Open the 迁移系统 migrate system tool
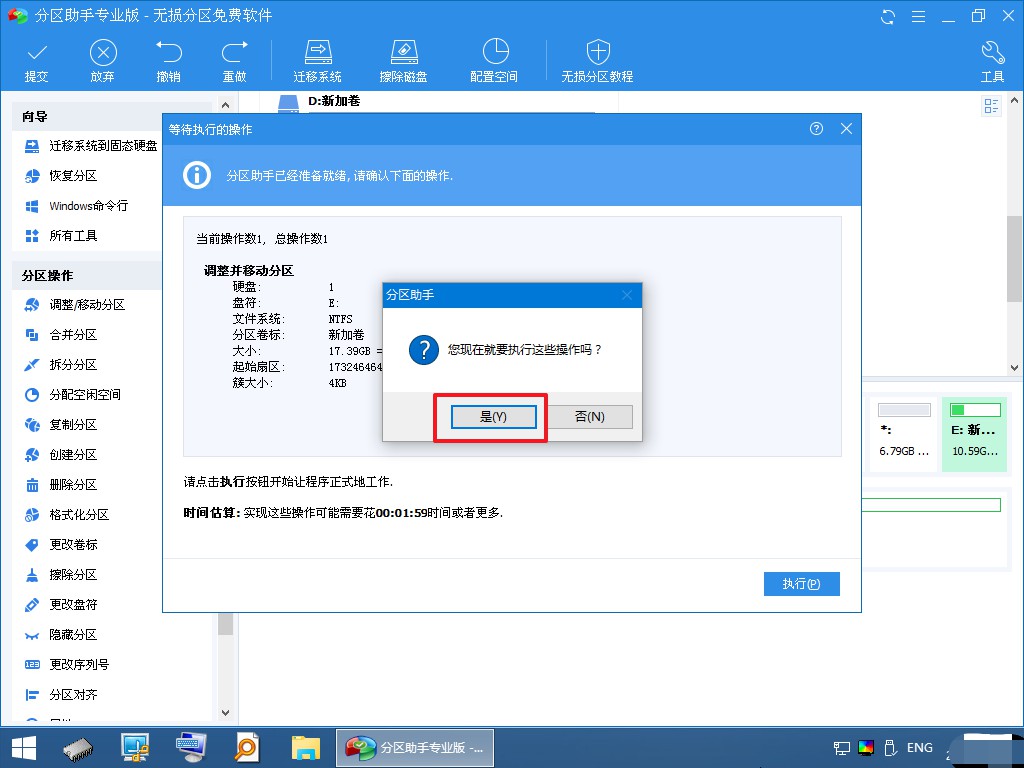The width and height of the screenshot is (1024, 768). (317, 62)
